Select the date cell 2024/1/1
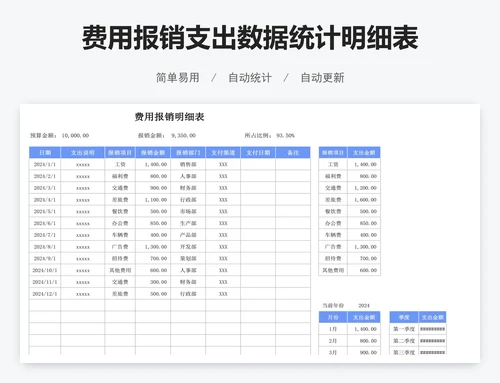The height and width of the screenshot is (383, 500). [45, 164]
